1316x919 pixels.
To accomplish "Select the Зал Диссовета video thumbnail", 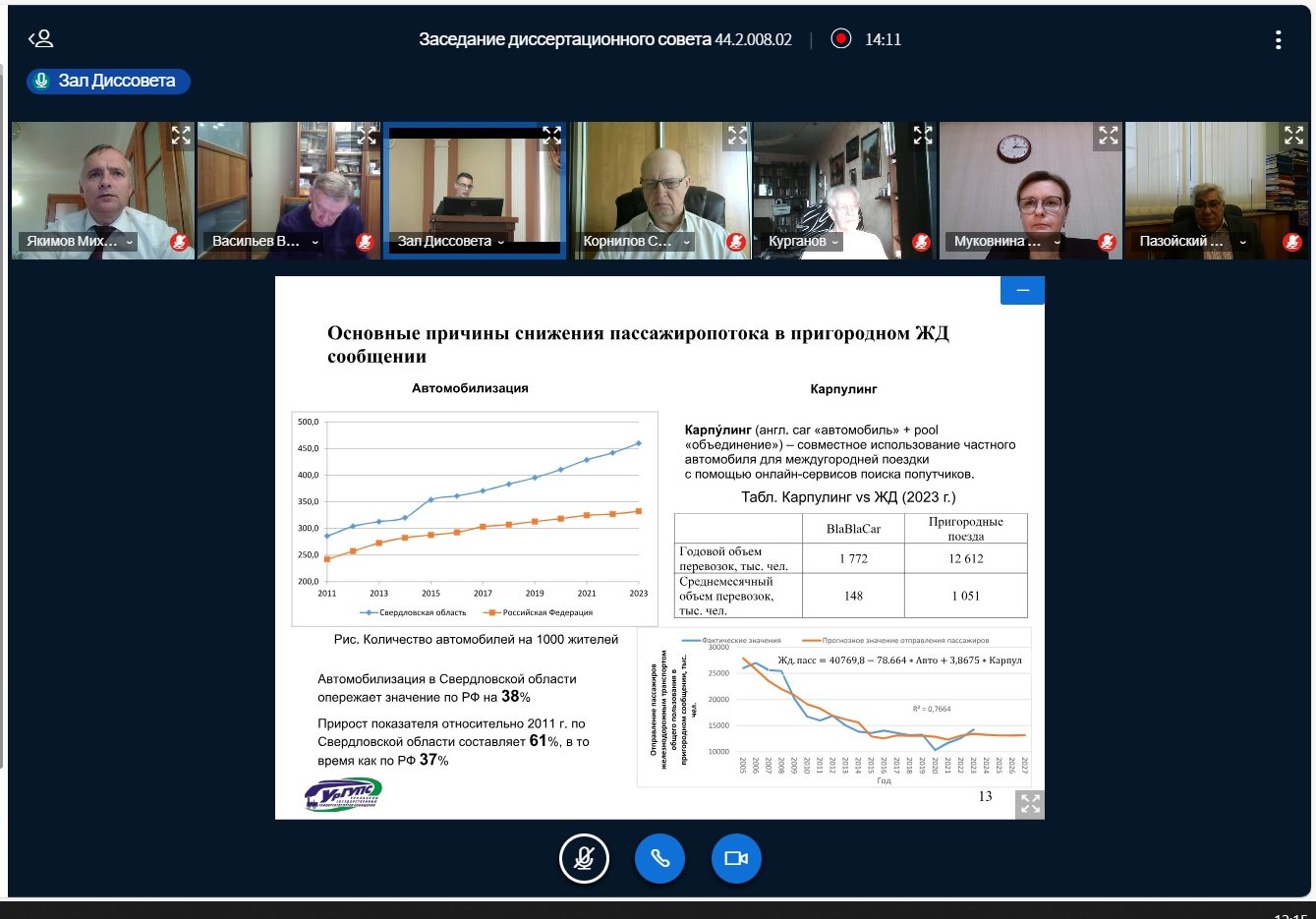I will 474,187.
